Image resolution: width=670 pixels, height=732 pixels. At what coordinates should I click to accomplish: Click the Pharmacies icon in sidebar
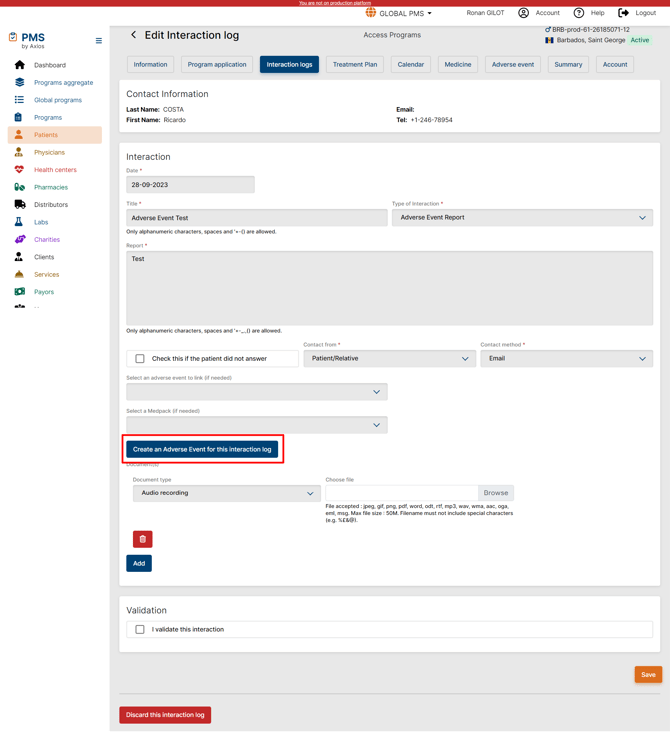click(19, 187)
